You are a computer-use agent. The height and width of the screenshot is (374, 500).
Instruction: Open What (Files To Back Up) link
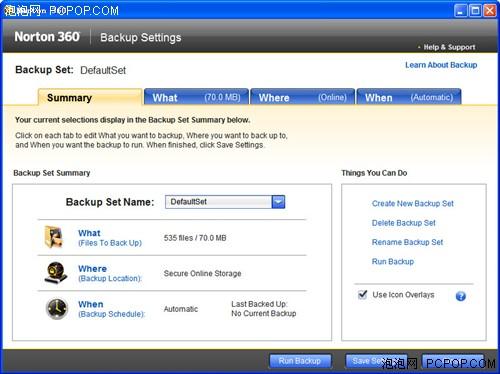coord(110,238)
